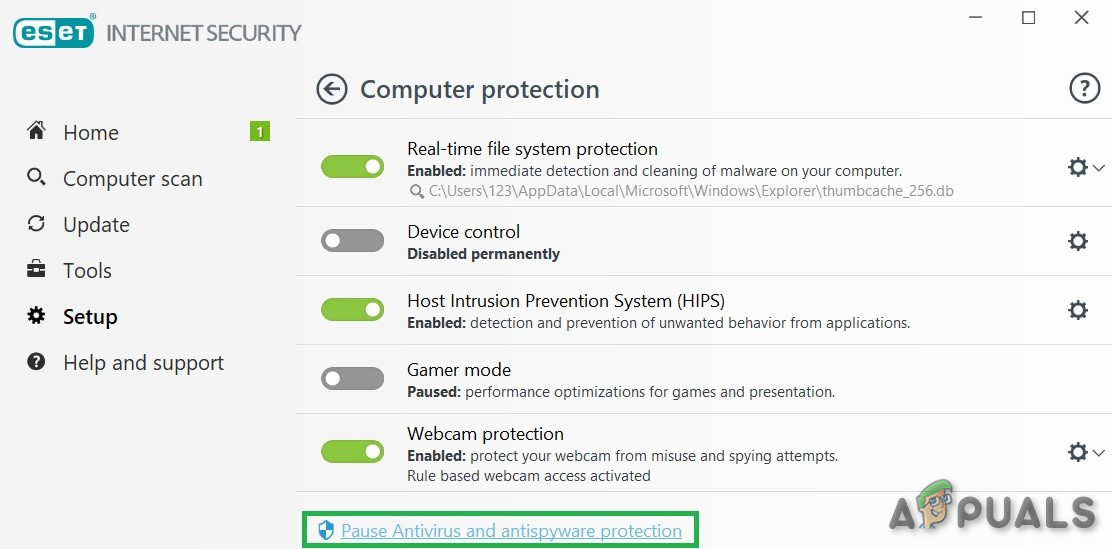This screenshot has width=1112, height=549.
Task: Open the Home menu item
Action: tap(90, 133)
